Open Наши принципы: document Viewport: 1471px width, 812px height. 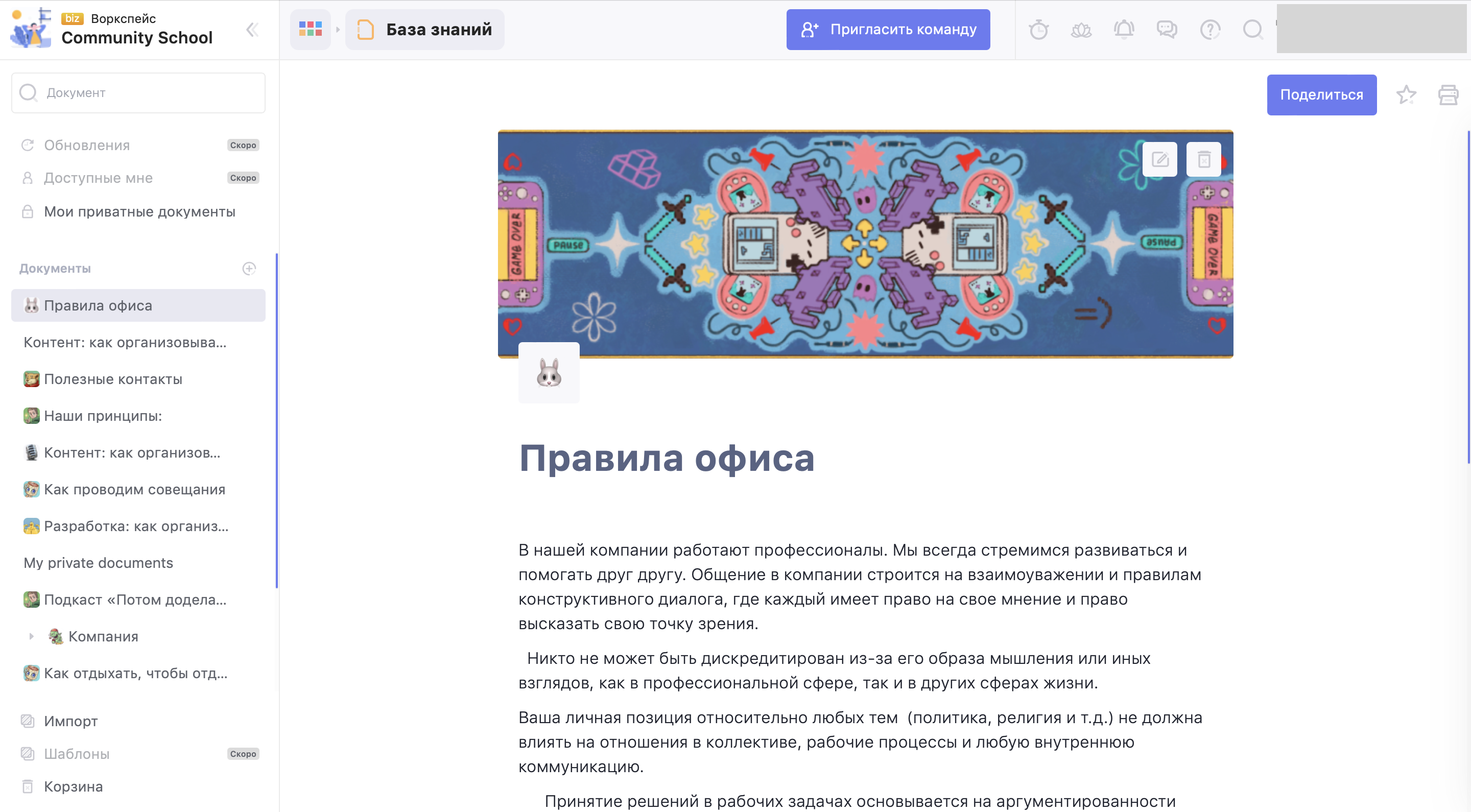click(x=138, y=416)
